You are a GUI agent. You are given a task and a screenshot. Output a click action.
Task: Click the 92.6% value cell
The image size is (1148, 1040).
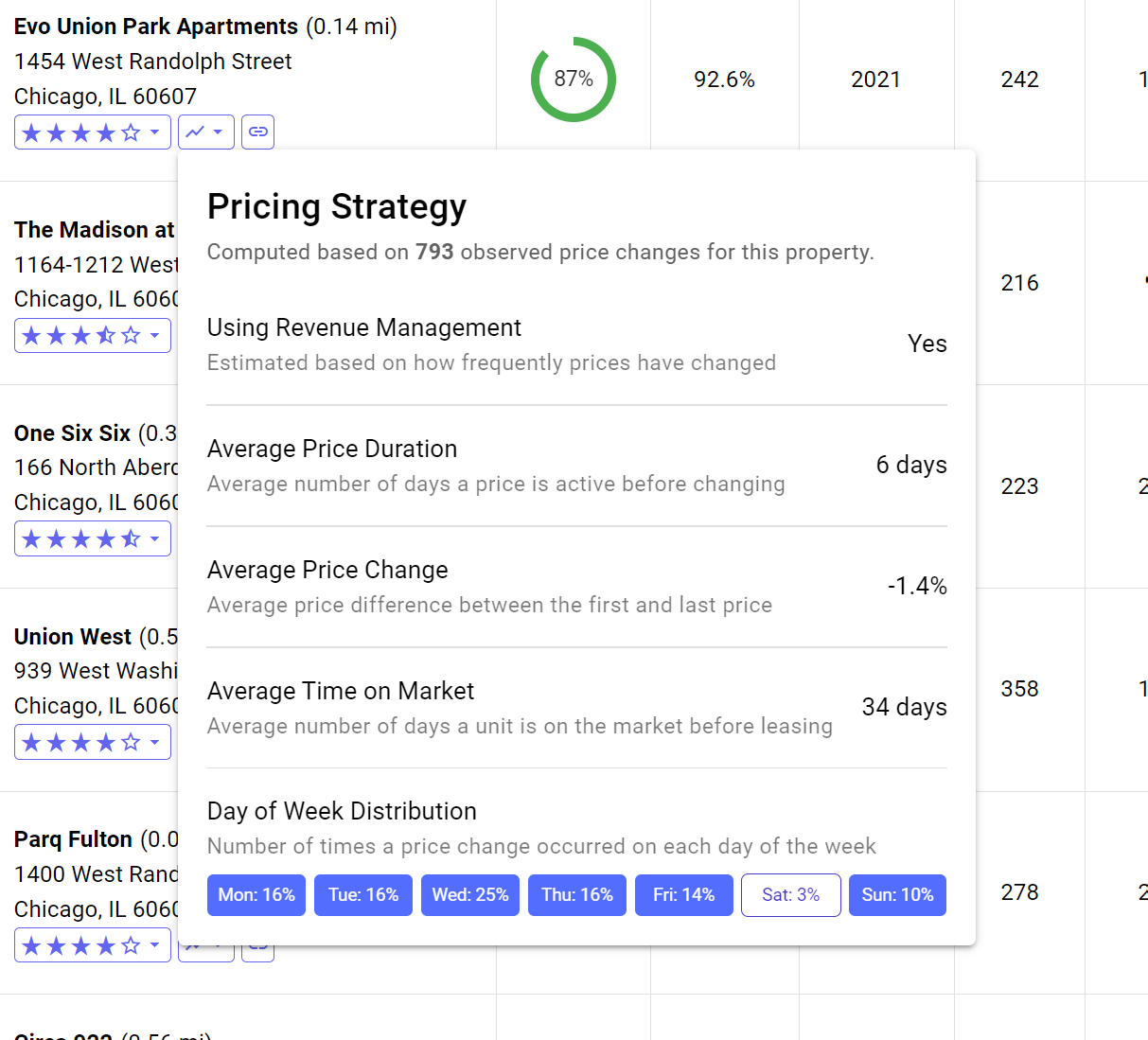tap(724, 79)
